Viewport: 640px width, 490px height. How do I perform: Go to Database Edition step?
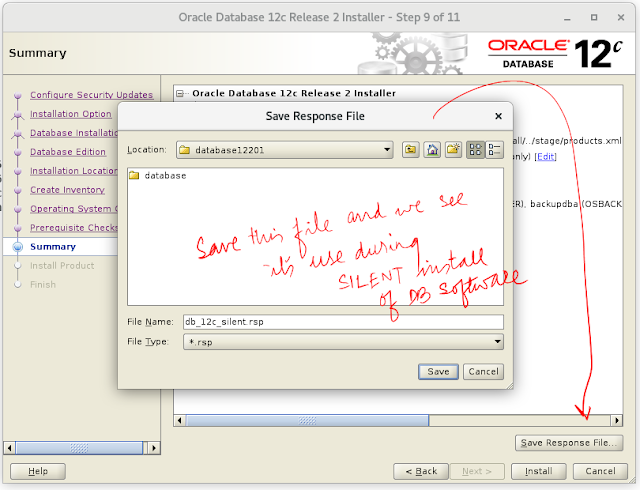click(68, 152)
